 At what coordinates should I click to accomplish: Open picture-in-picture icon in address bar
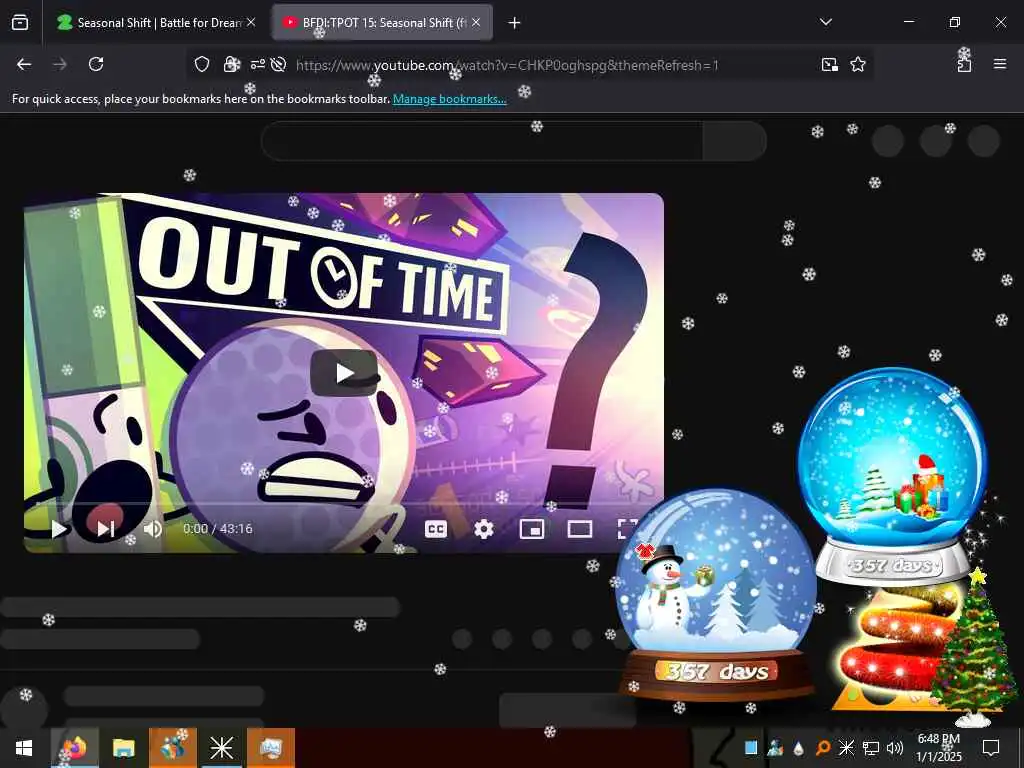tap(829, 64)
